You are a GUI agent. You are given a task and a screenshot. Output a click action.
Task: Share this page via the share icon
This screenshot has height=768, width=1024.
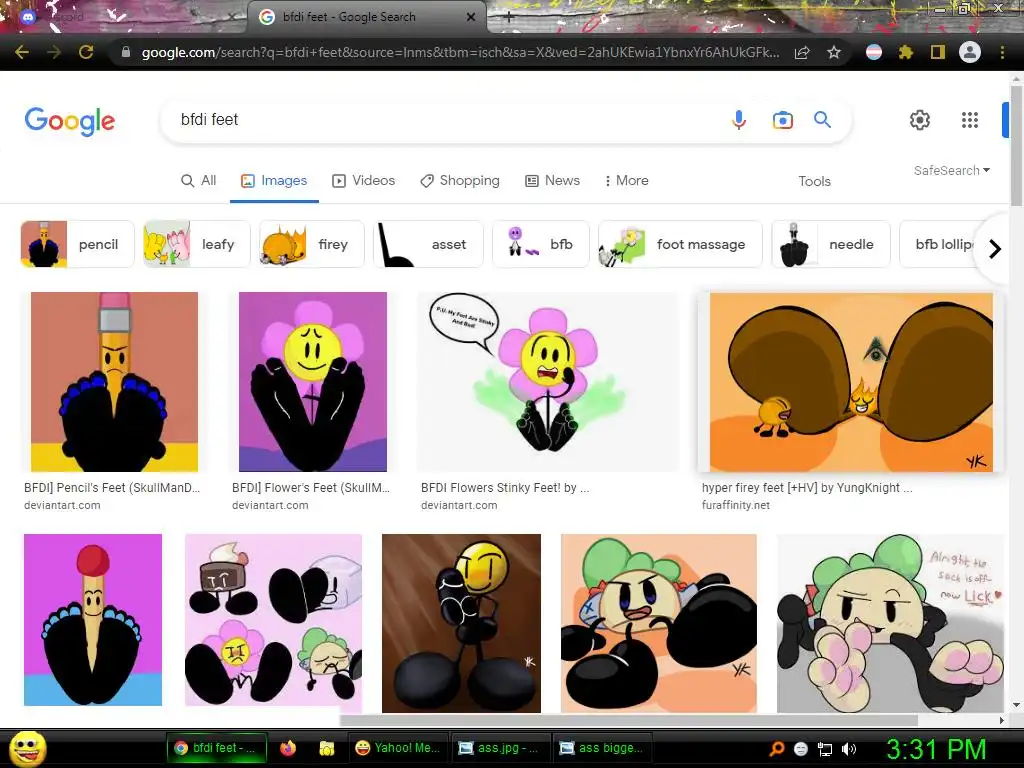802,52
